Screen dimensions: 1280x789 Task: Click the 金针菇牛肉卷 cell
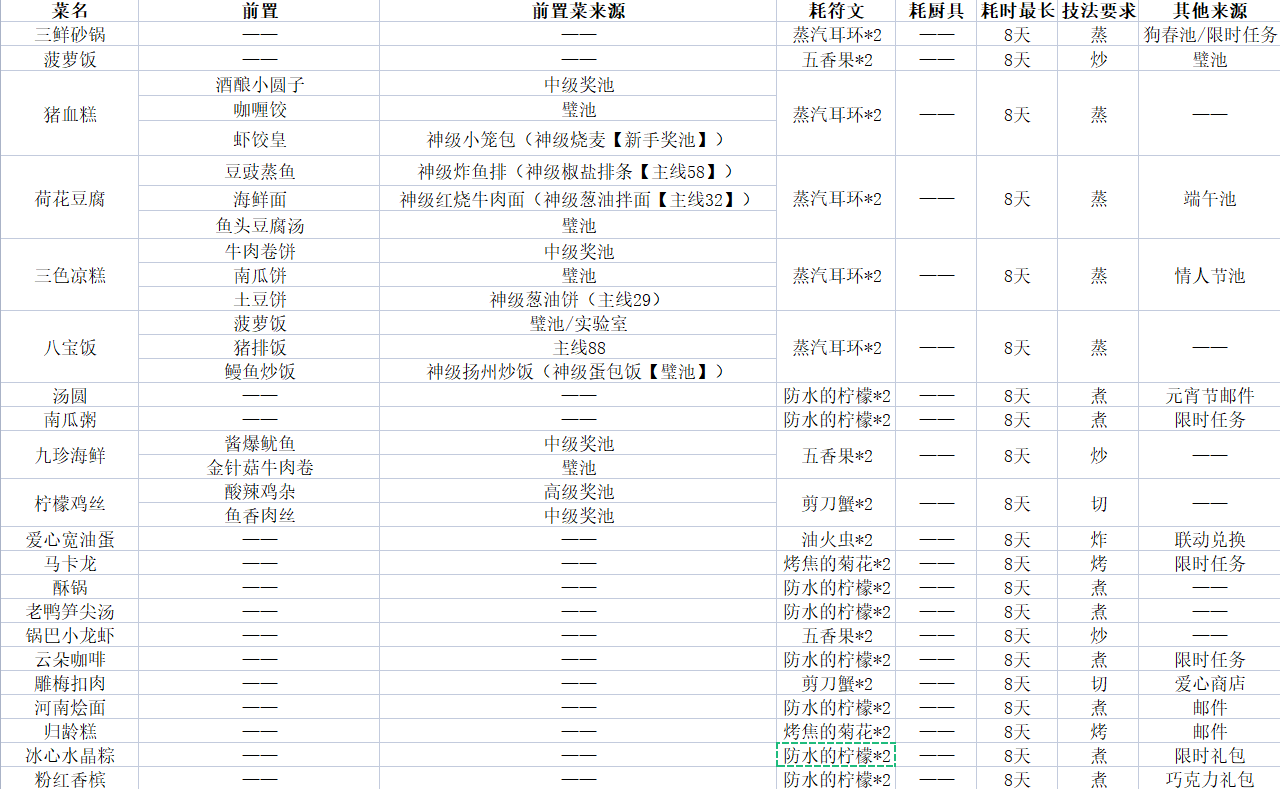[260, 467]
